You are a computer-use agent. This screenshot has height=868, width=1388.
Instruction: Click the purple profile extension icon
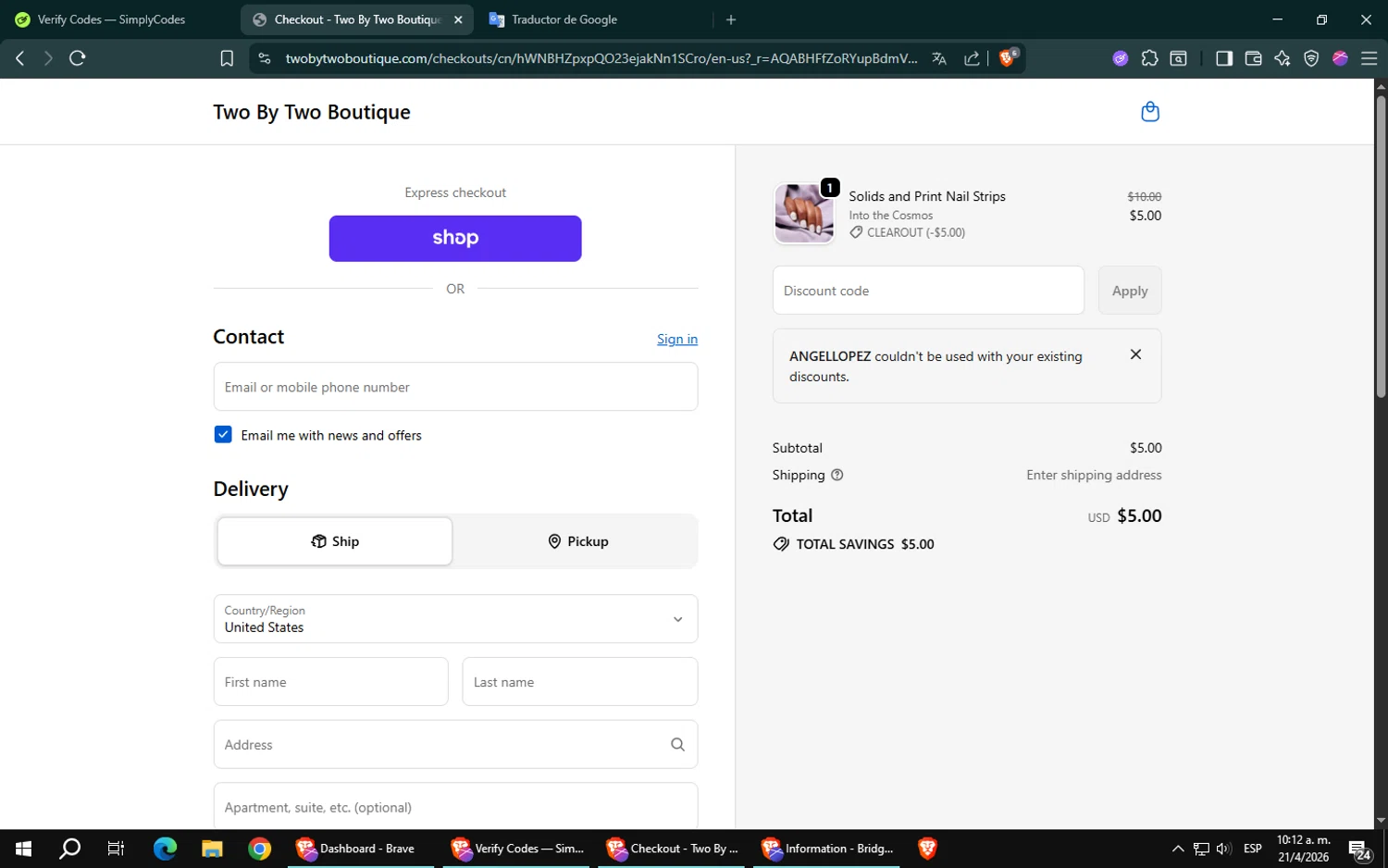point(1121,58)
